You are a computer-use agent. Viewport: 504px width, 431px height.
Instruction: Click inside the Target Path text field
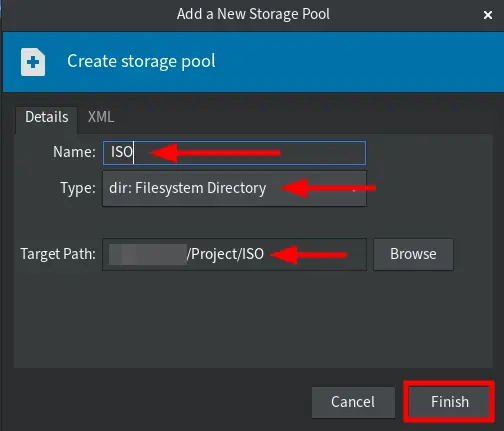[x=234, y=254]
